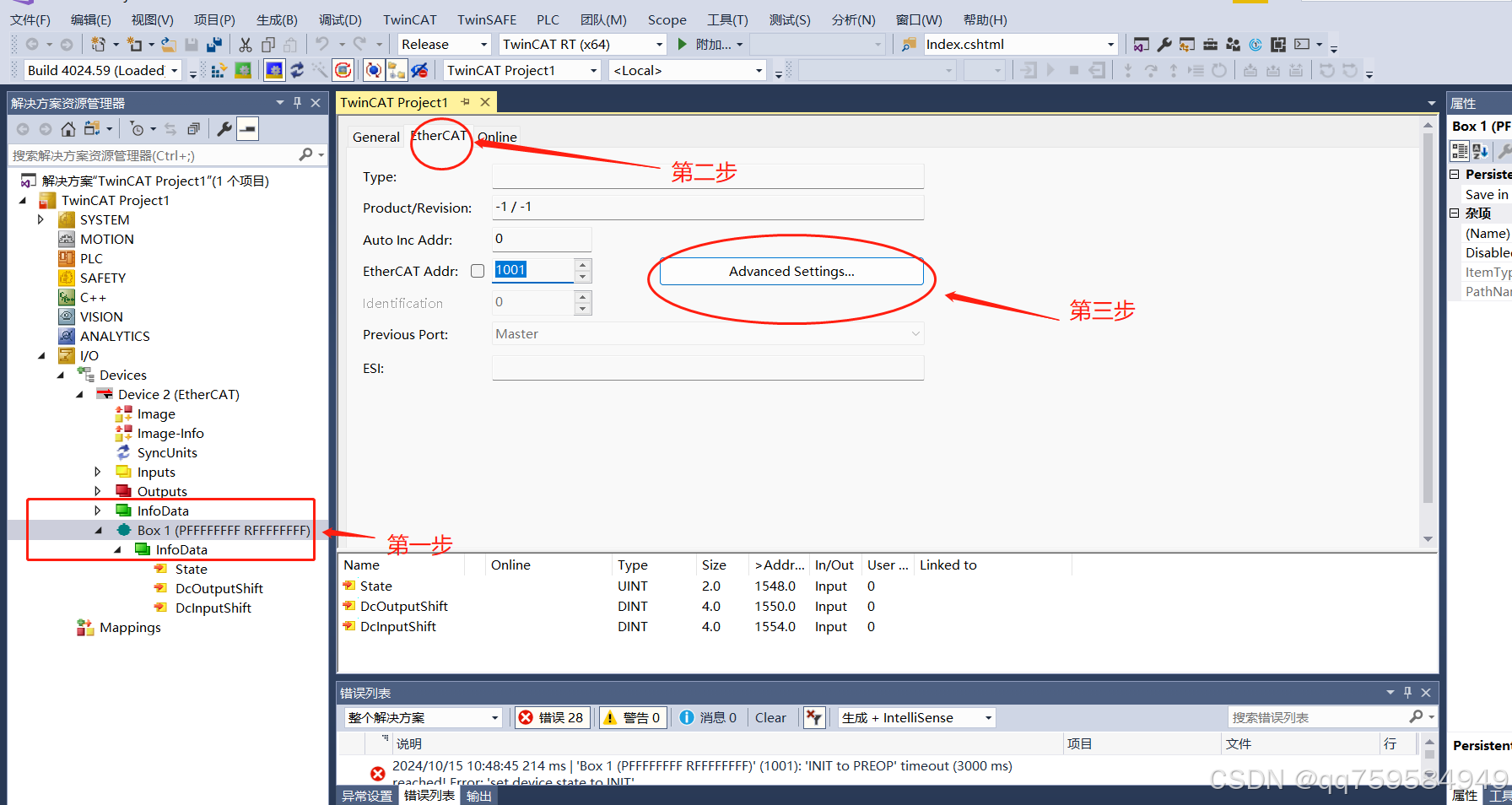Select the Mappings tree item
The width and height of the screenshot is (1512, 805).
(130, 627)
